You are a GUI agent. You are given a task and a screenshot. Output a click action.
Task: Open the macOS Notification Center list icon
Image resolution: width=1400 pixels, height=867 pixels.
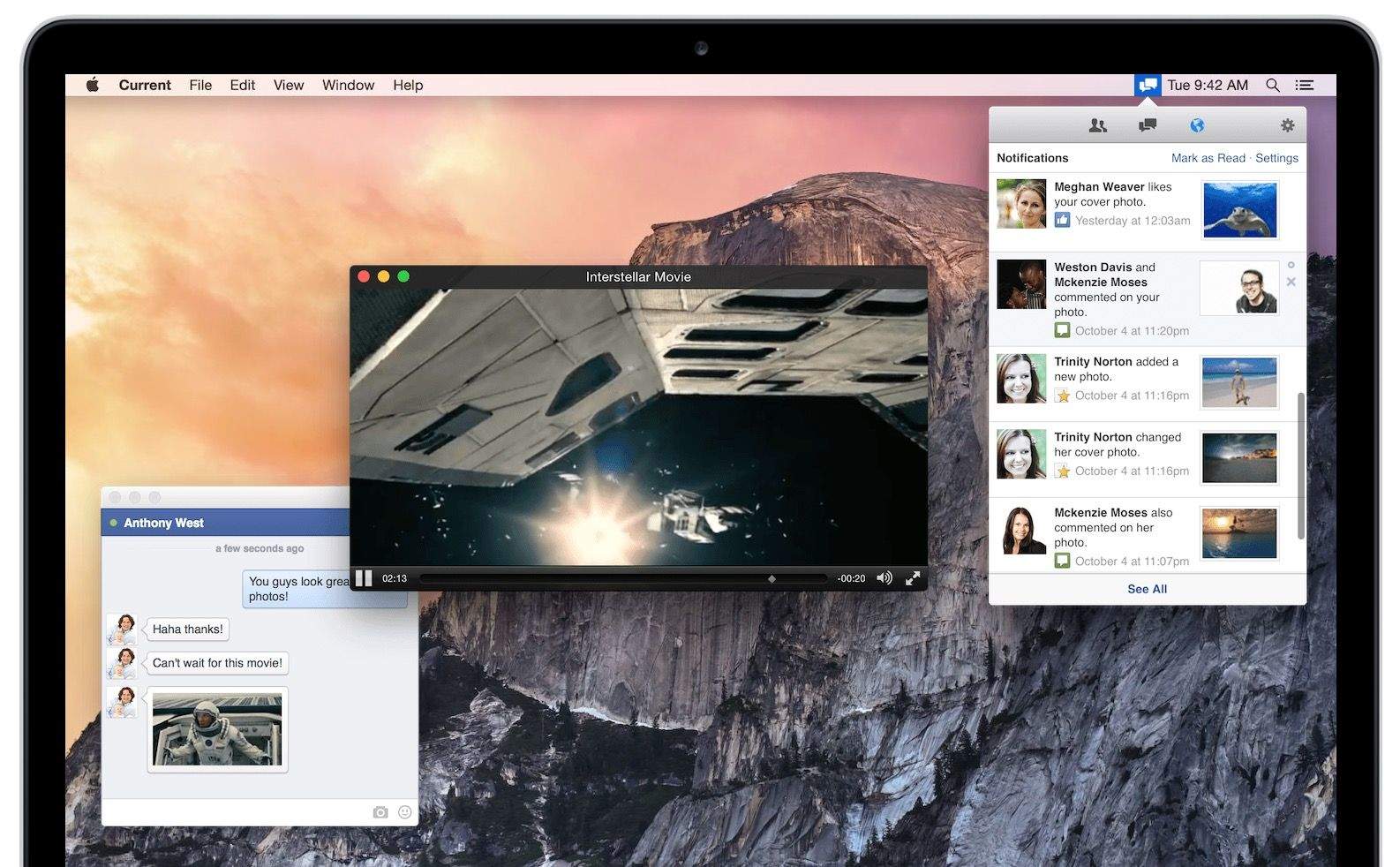tap(1304, 85)
